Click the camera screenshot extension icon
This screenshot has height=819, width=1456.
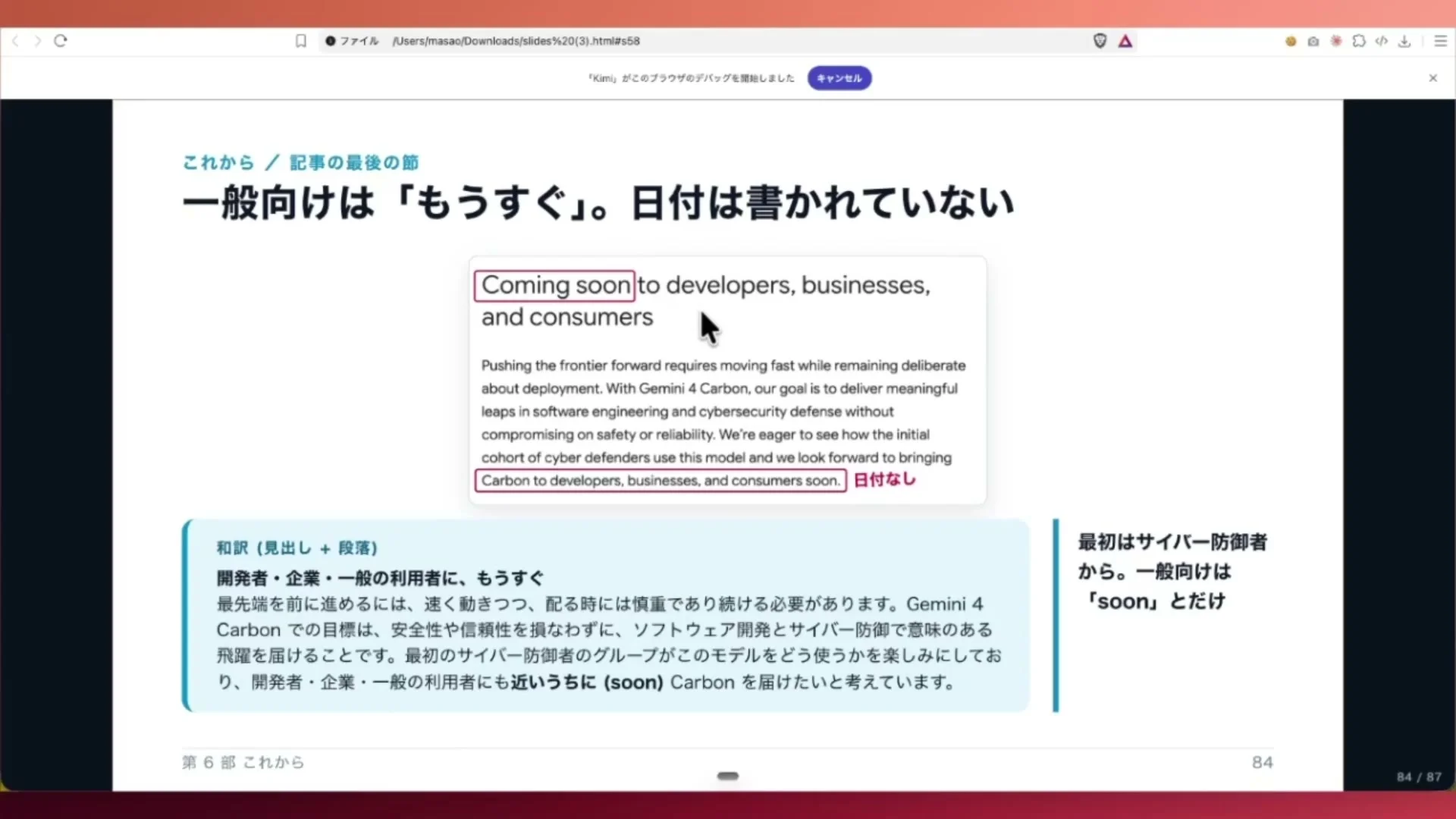(1313, 41)
